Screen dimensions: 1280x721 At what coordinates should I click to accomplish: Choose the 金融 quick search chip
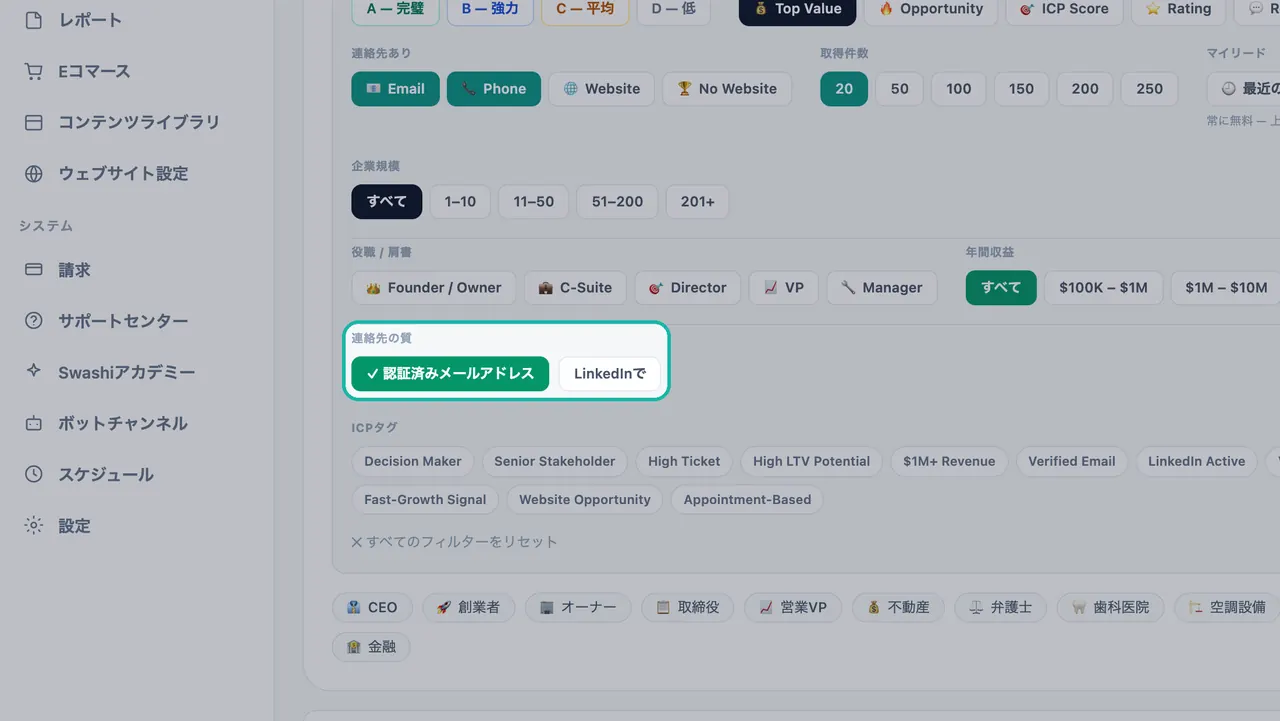point(371,647)
